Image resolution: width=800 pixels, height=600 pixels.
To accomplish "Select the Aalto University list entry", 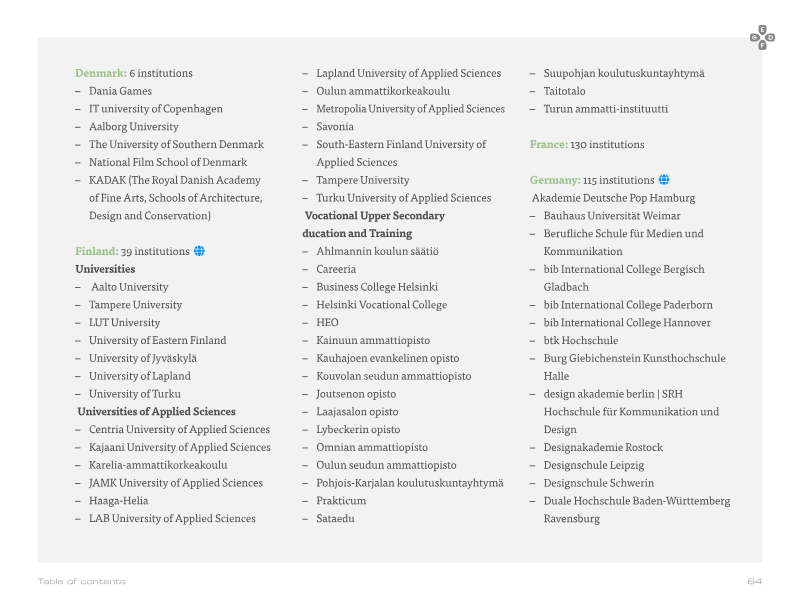I will click(x=130, y=287).
